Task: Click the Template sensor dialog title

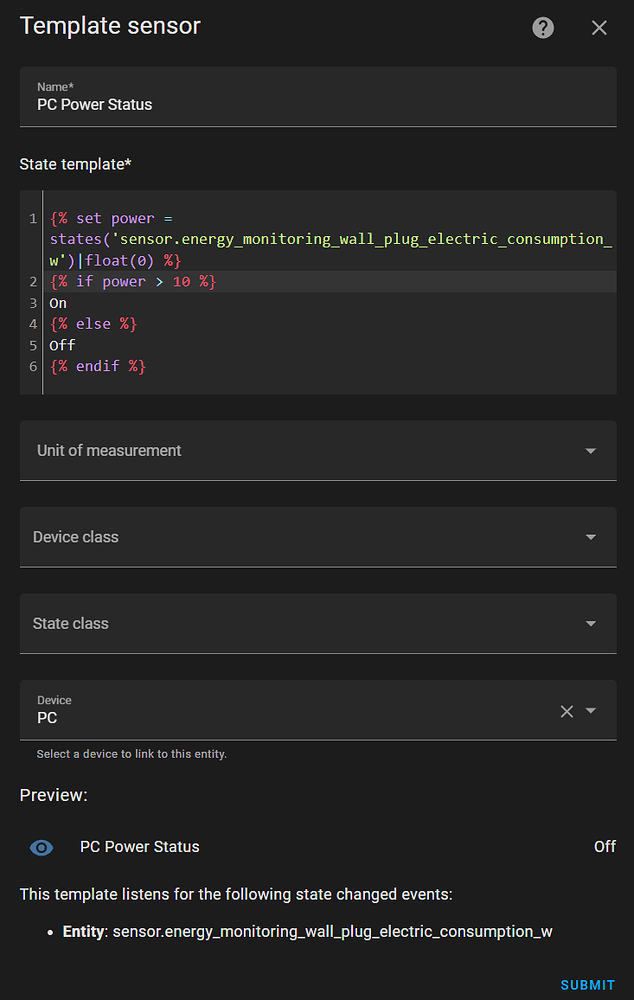Action: click(110, 26)
